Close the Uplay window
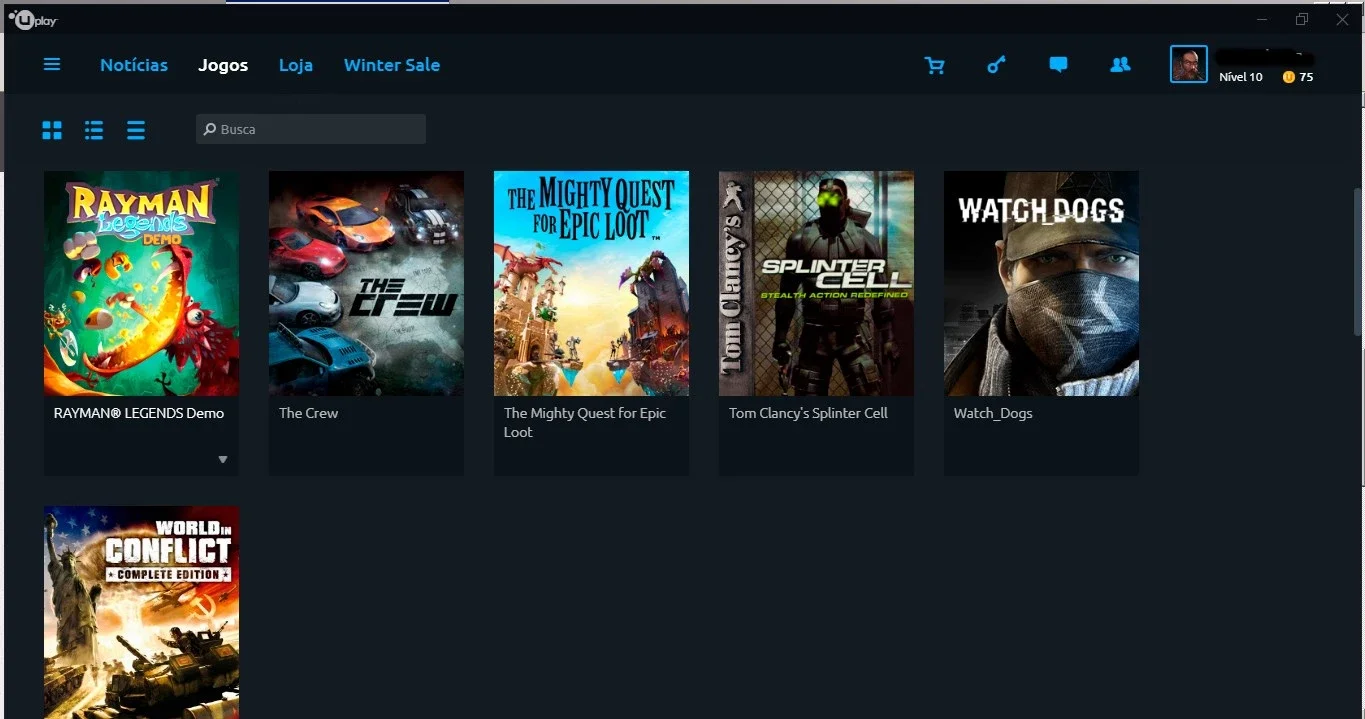The height and width of the screenshot is (719, 1365). point(1342,20)
